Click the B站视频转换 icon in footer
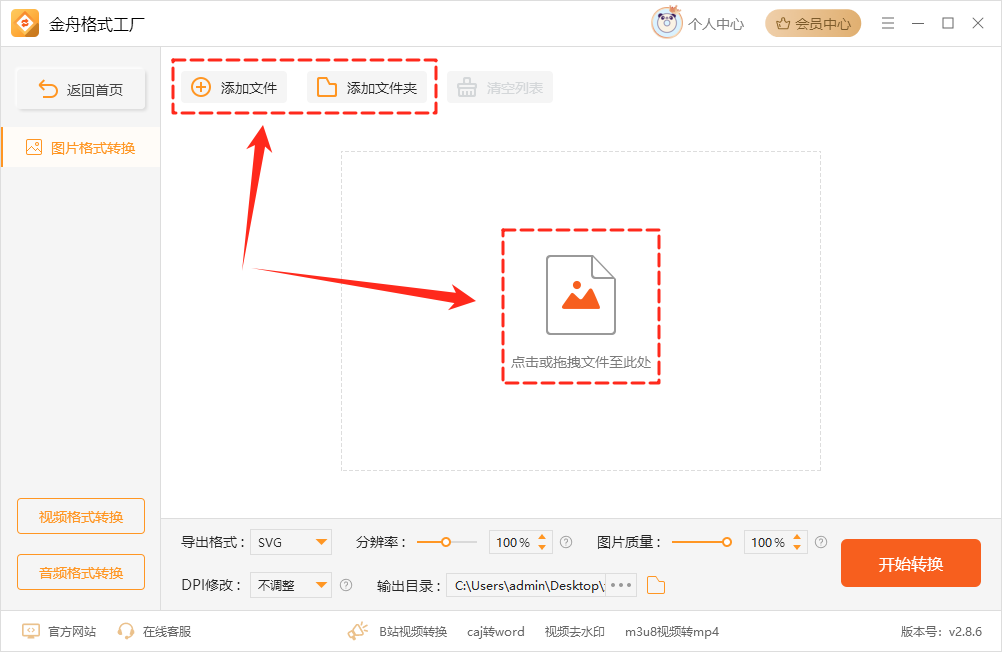This screenshot has height=652, width=1002. [x=358, y=631]
